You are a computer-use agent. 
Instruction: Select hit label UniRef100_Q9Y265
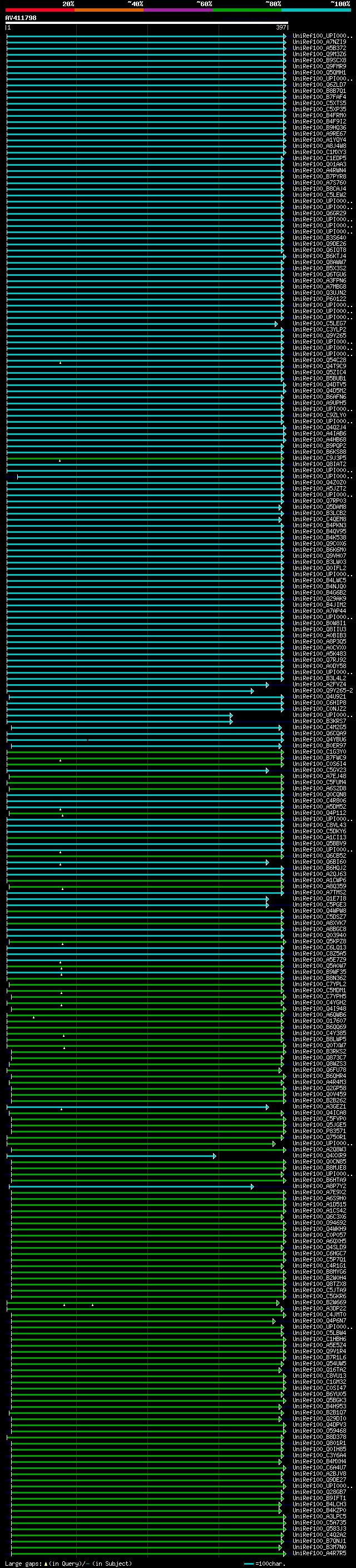(x=319, y=335)
